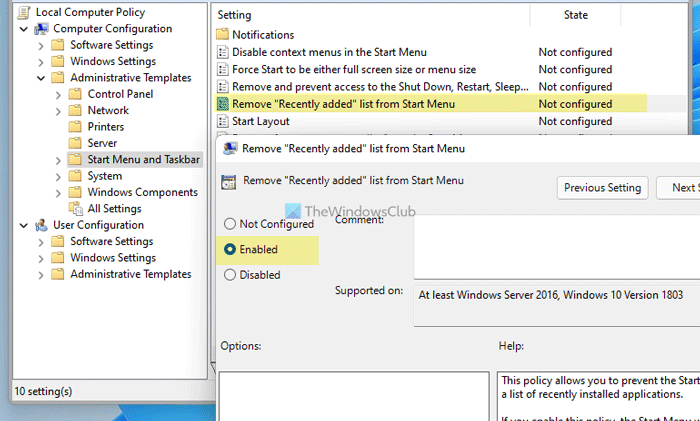
Task: Open Force Start full screen size setting
Action: pyautogui.click(x=353, y=69)
